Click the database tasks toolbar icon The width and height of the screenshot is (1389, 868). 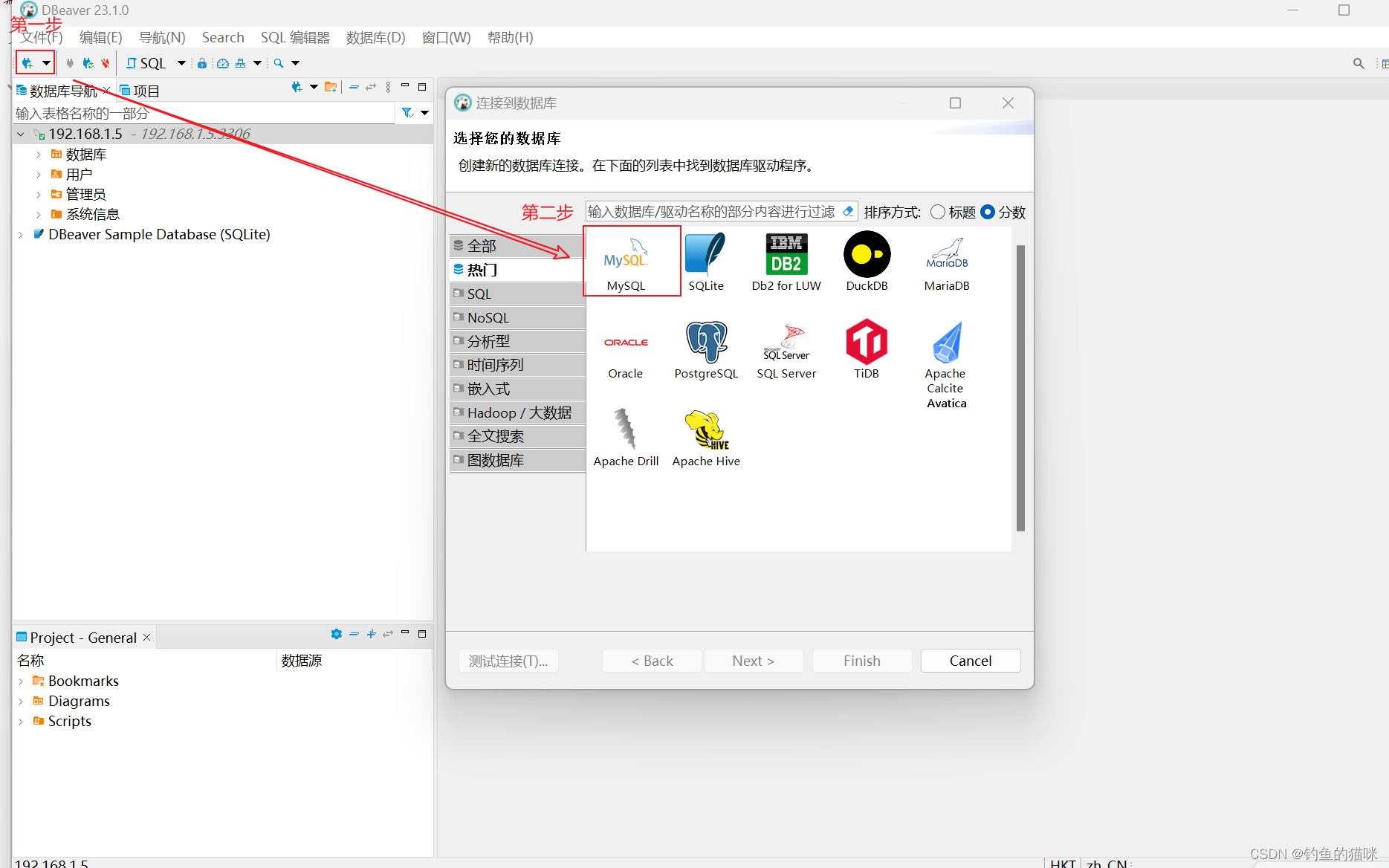[240, 63]
